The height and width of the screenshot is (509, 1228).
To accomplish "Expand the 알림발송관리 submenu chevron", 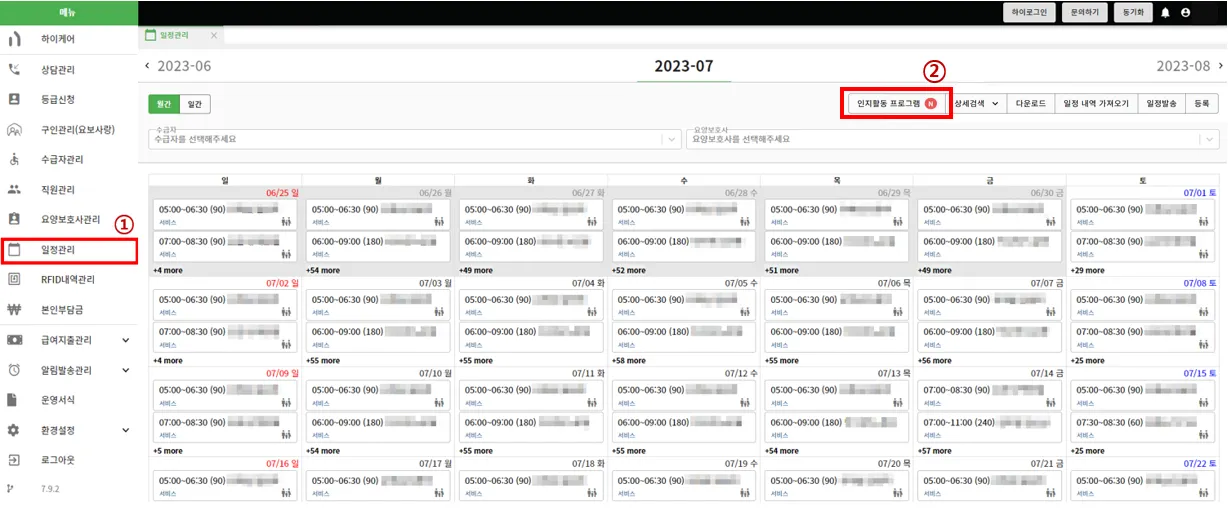I will click(x=125, y=370).
